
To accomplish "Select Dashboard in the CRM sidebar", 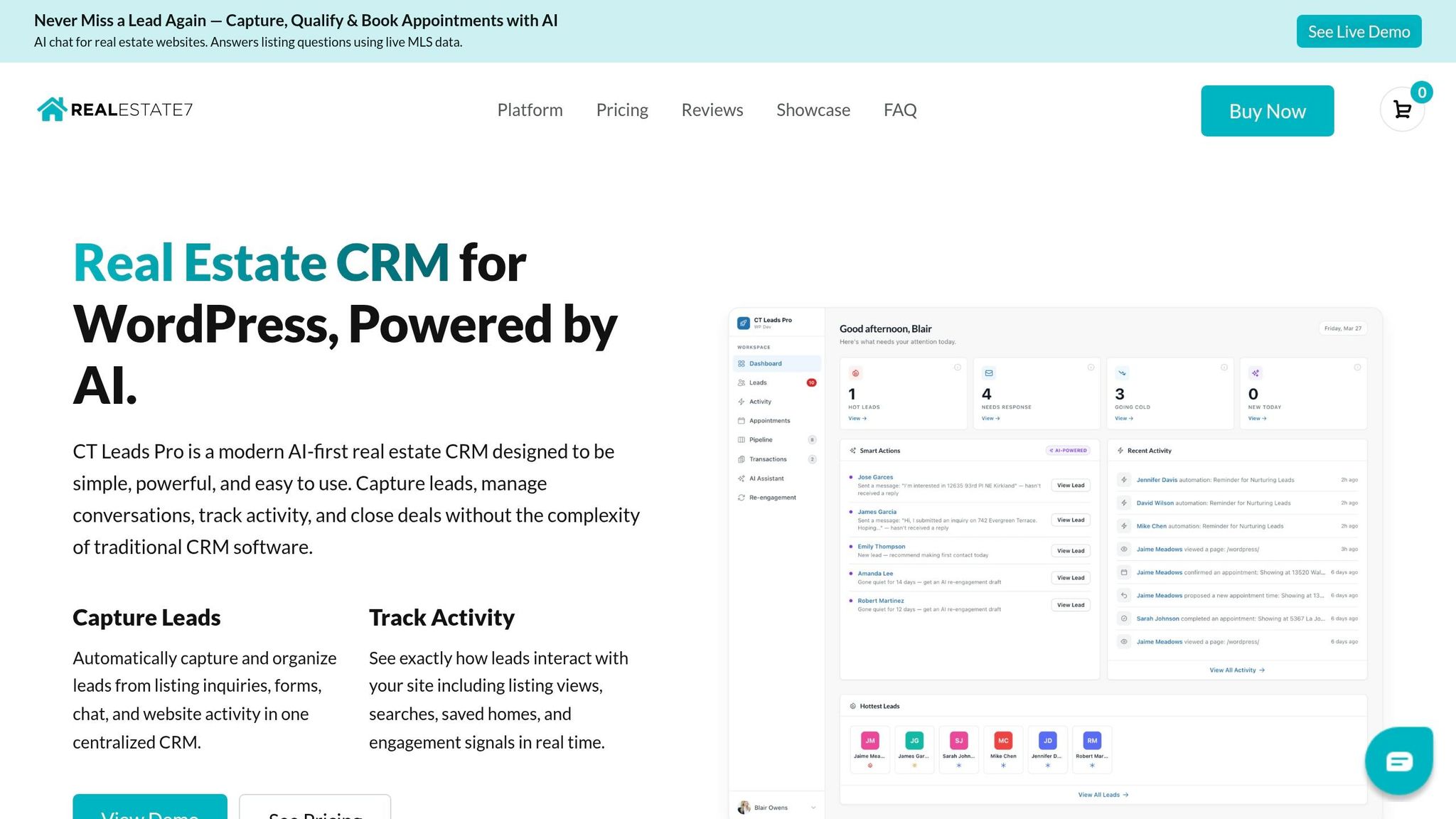I will pyautogui.click(x=777, y=363).
